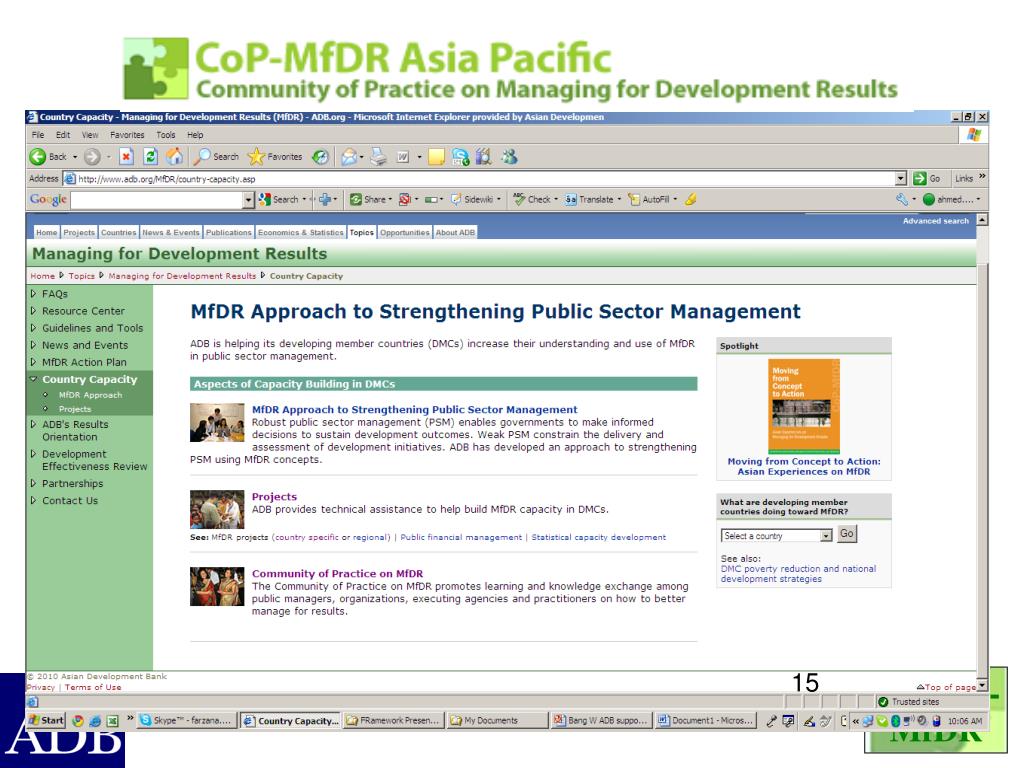Click the popup blocker icon in Google toolbar
1024x768 pixels.
405,200
